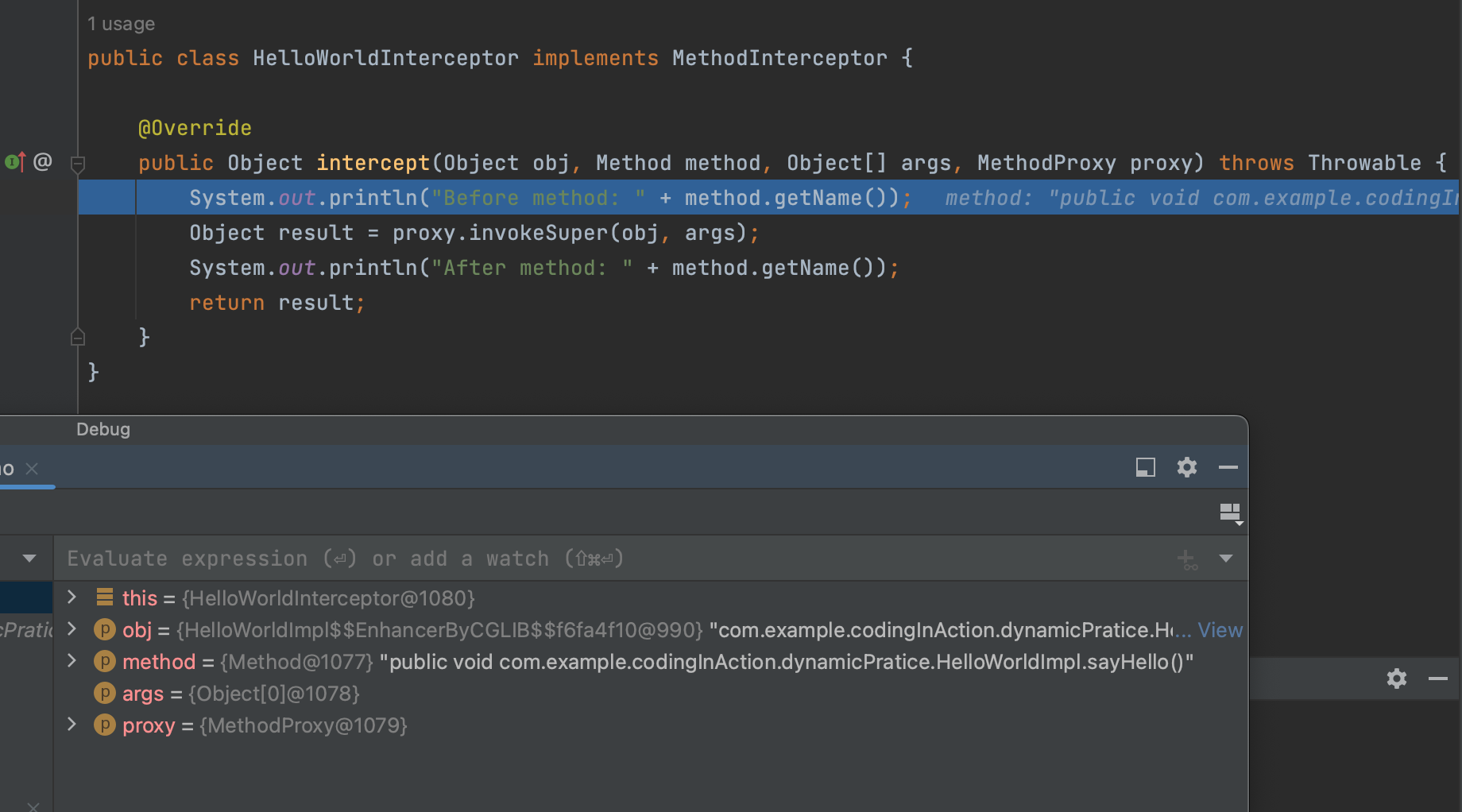Expand the 'method' variable node

pos(72,661)
